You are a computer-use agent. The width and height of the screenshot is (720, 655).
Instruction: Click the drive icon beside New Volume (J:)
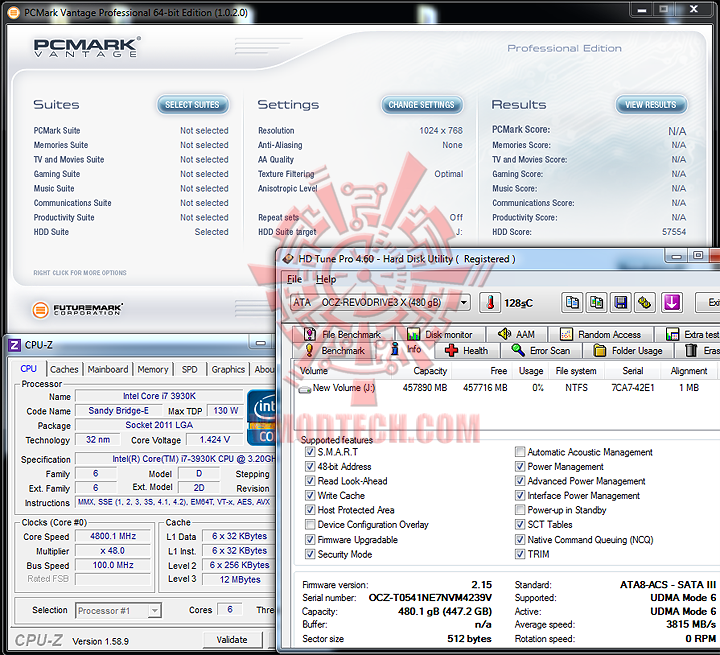304,389
